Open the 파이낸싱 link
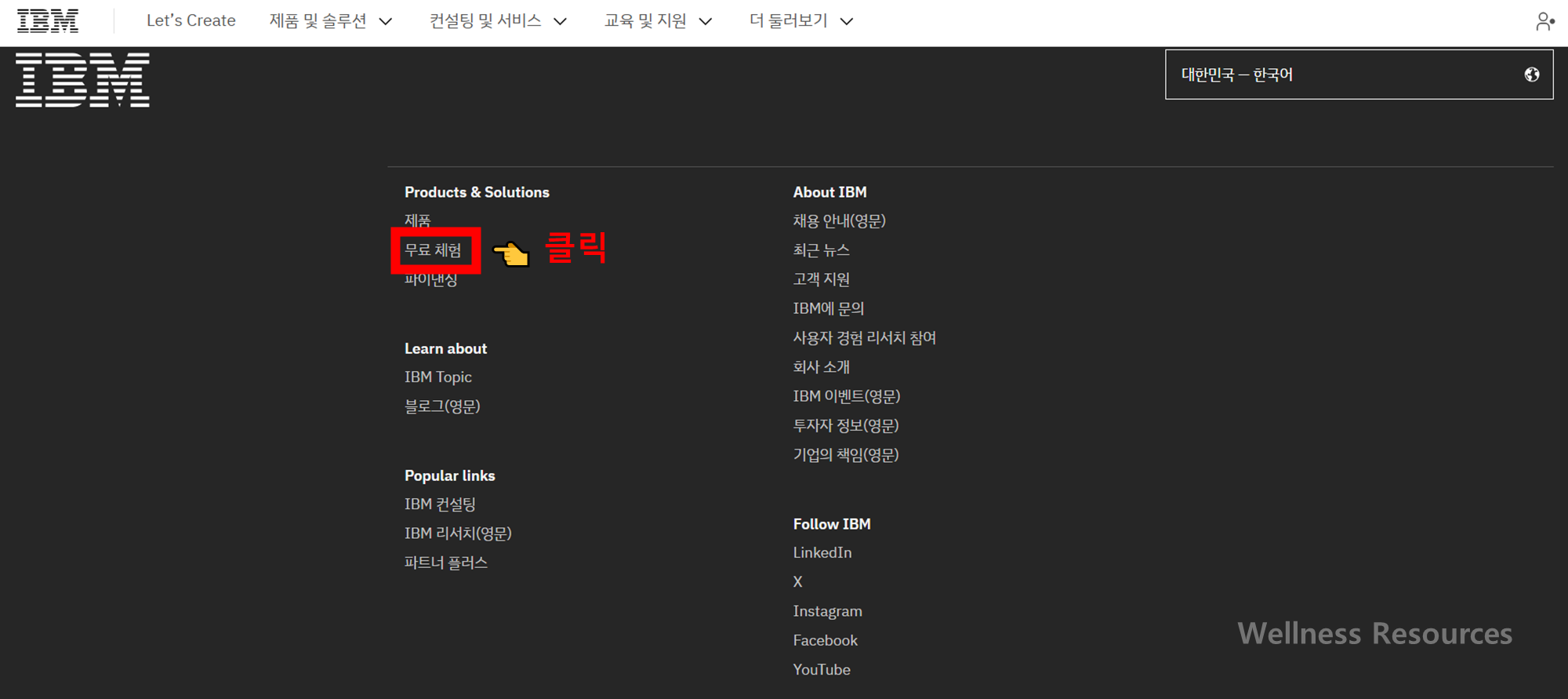This screenshot has width=1568, height=699. tap(431, 280)
